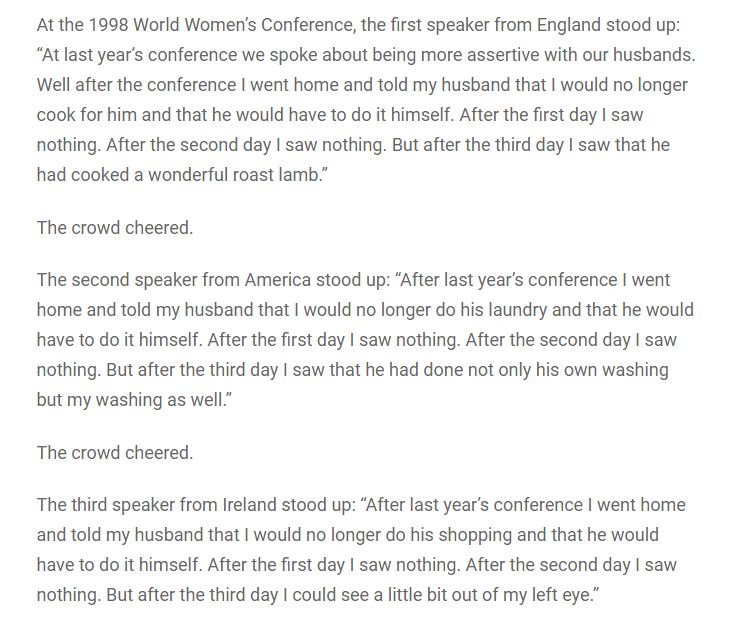This screenshot has height=625, width=742.
Task: Click the word "Ireland" in third speaker paragraph
Action: (250, 504)
